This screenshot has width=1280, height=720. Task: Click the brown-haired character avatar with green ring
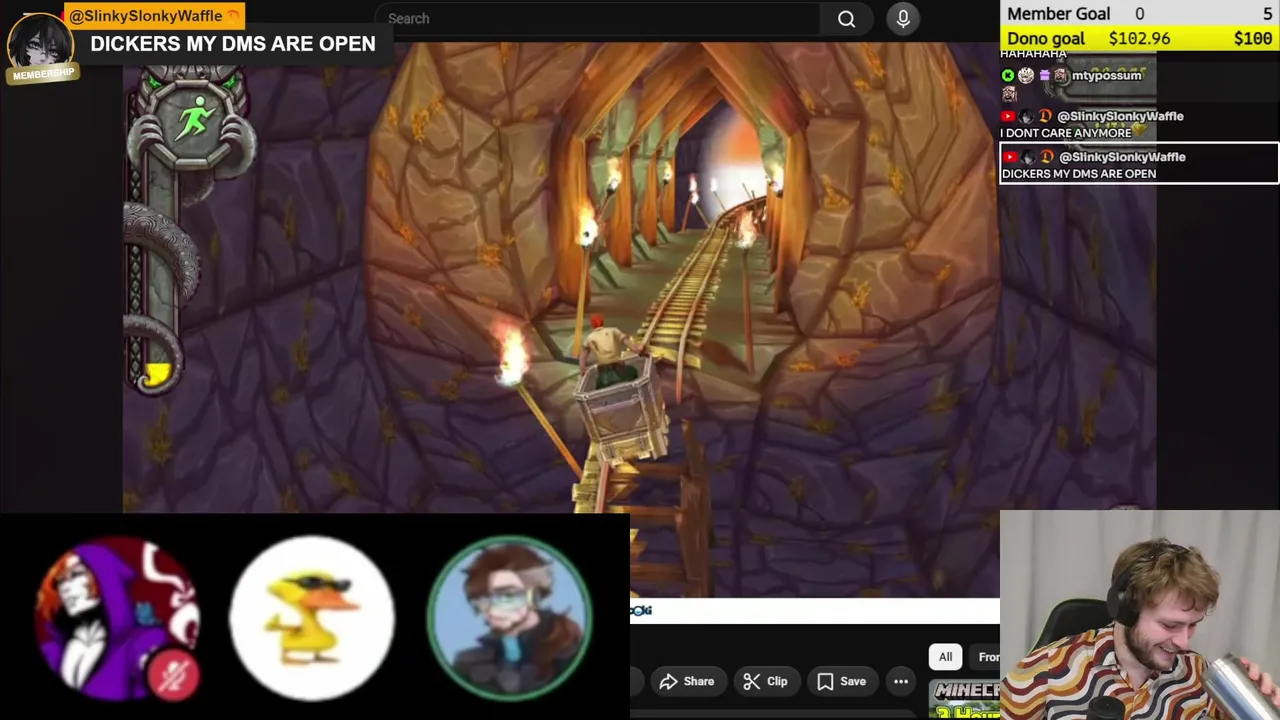pos(511,617)
